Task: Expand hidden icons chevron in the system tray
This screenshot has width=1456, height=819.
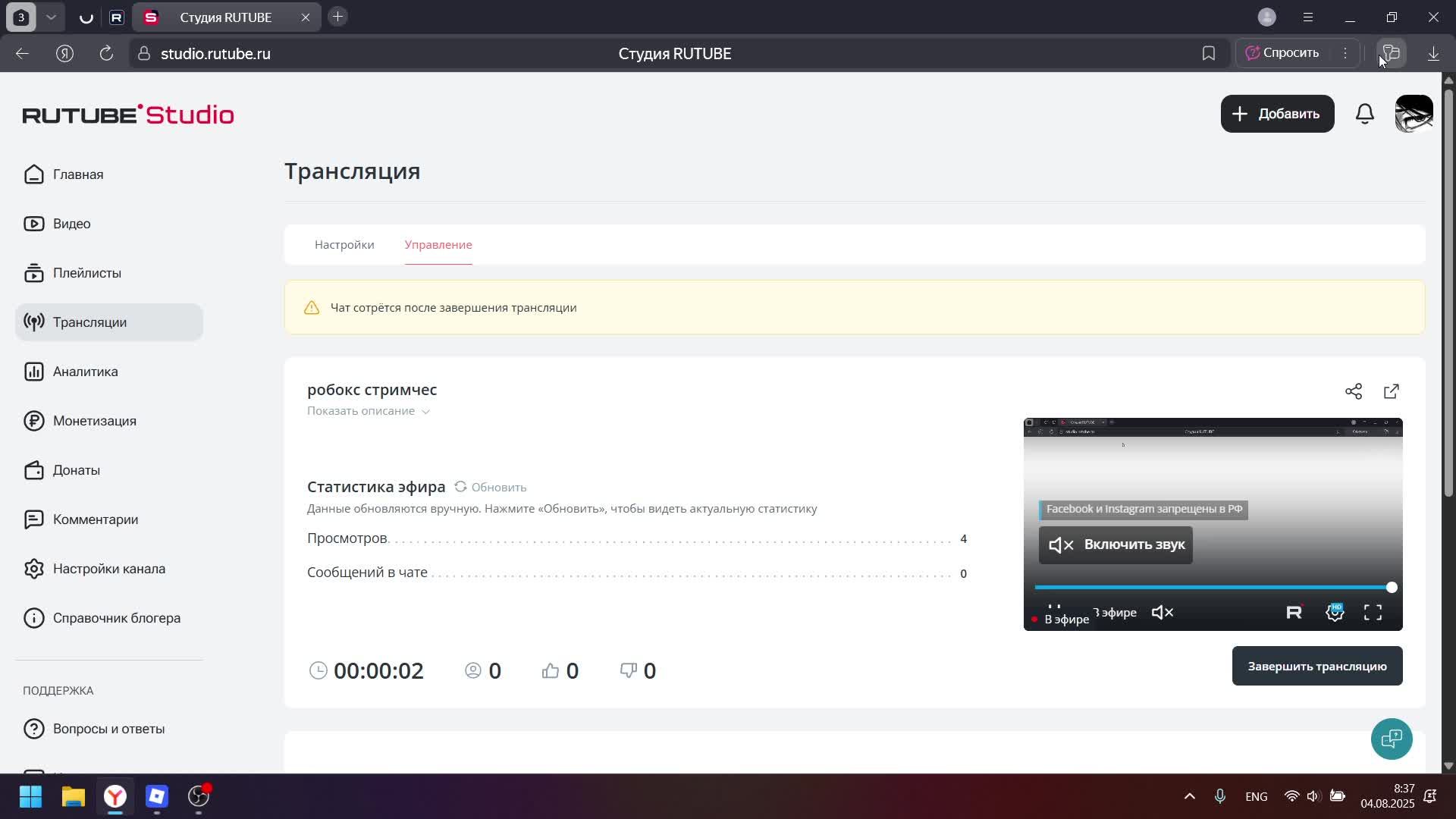Action: tap(1189, 796)
